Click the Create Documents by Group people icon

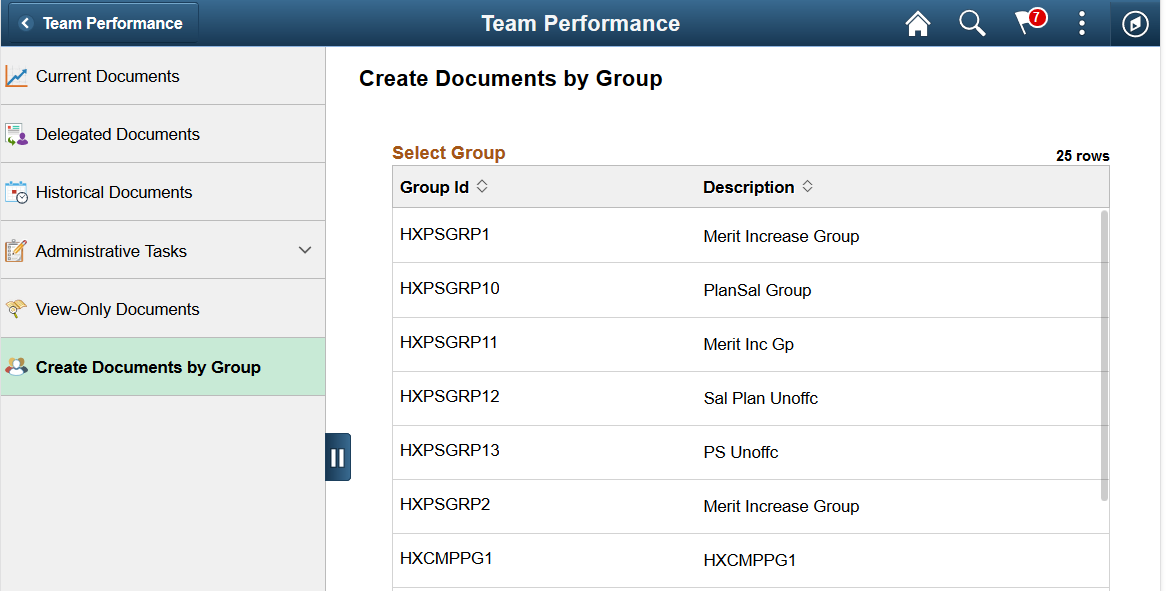pyautogui.click(x=16, y=367)
